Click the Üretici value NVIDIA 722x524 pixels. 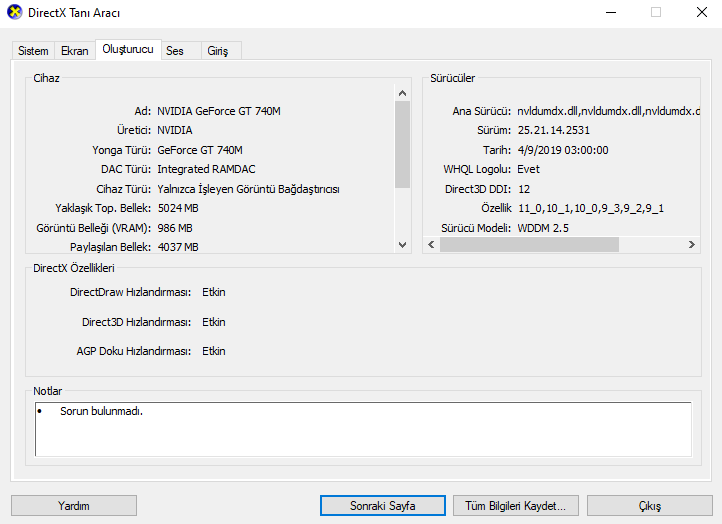[175, 130]
